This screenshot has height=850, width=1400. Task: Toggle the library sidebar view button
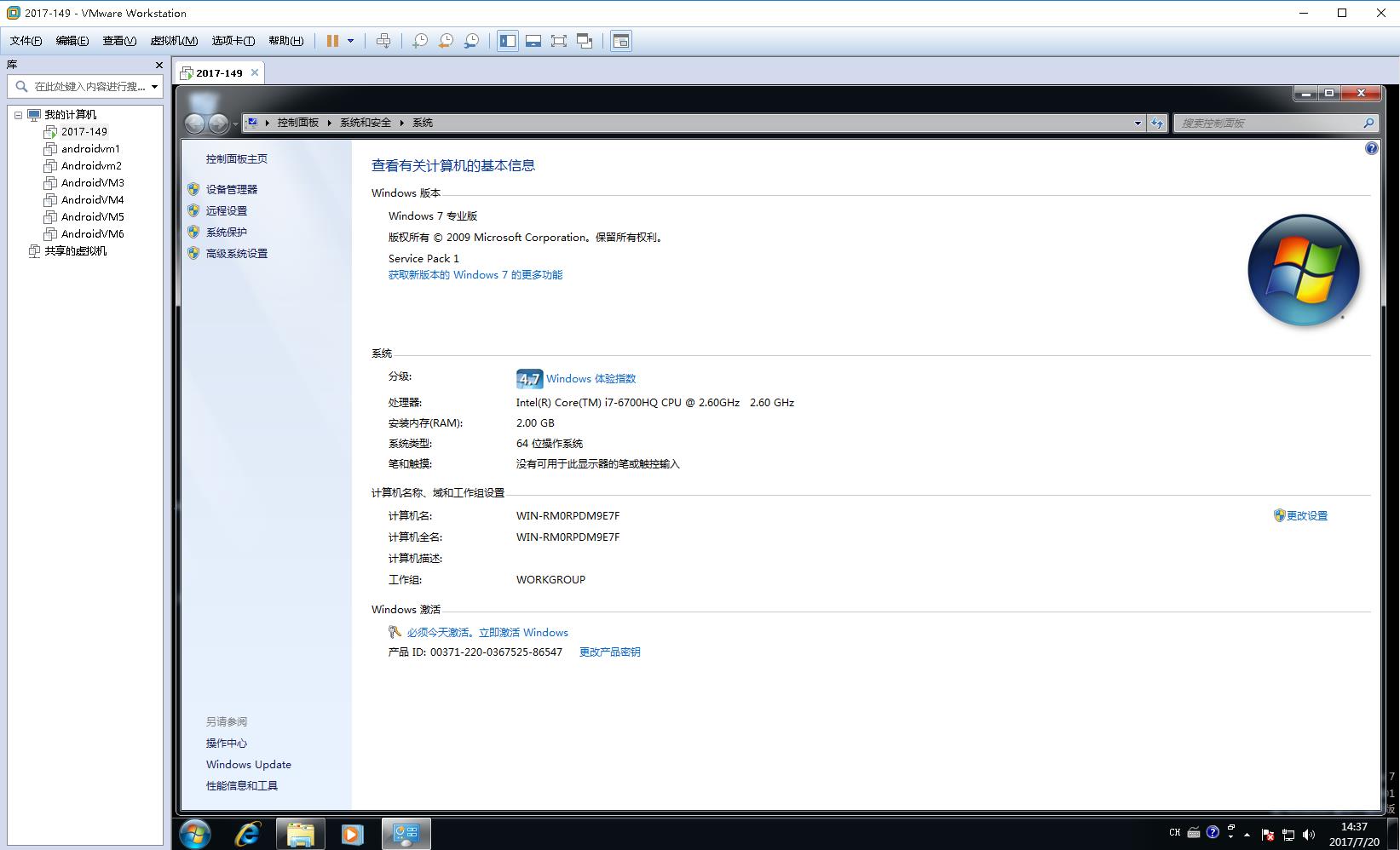pyautogui.click(x=508, y=41)
